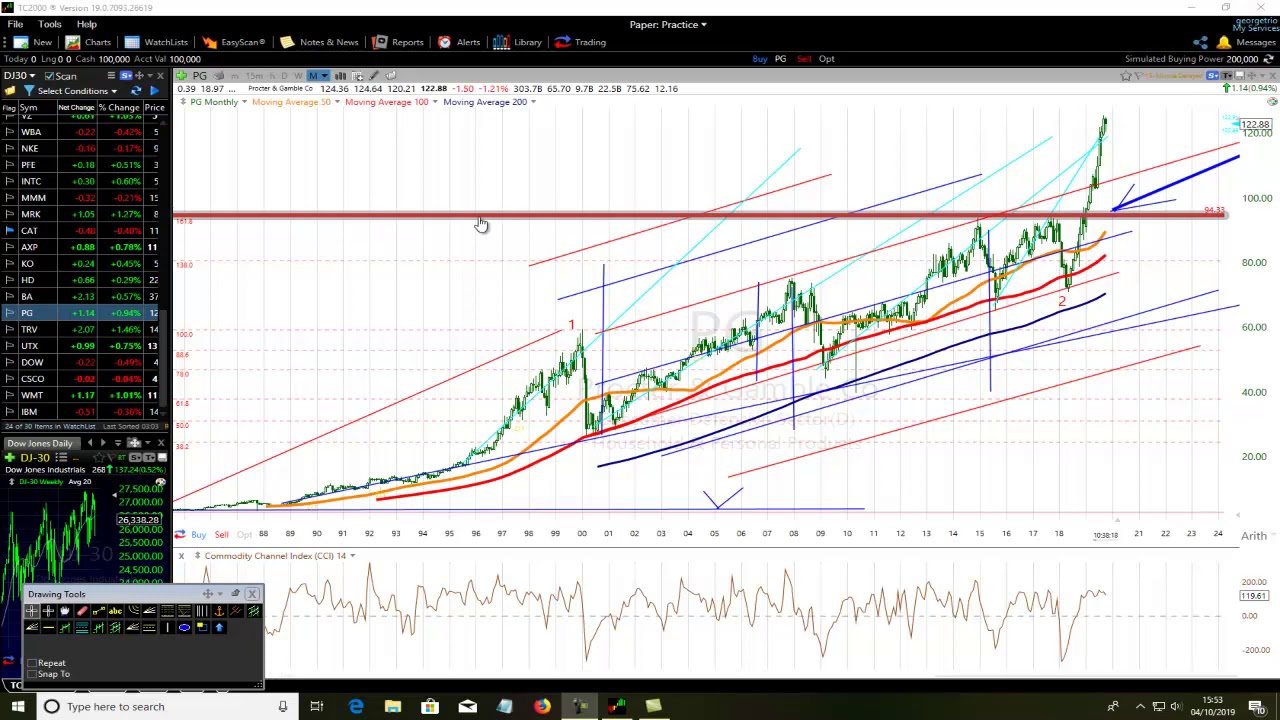
Task: Select the eraser drawing tool
Action: click(82, 611)
